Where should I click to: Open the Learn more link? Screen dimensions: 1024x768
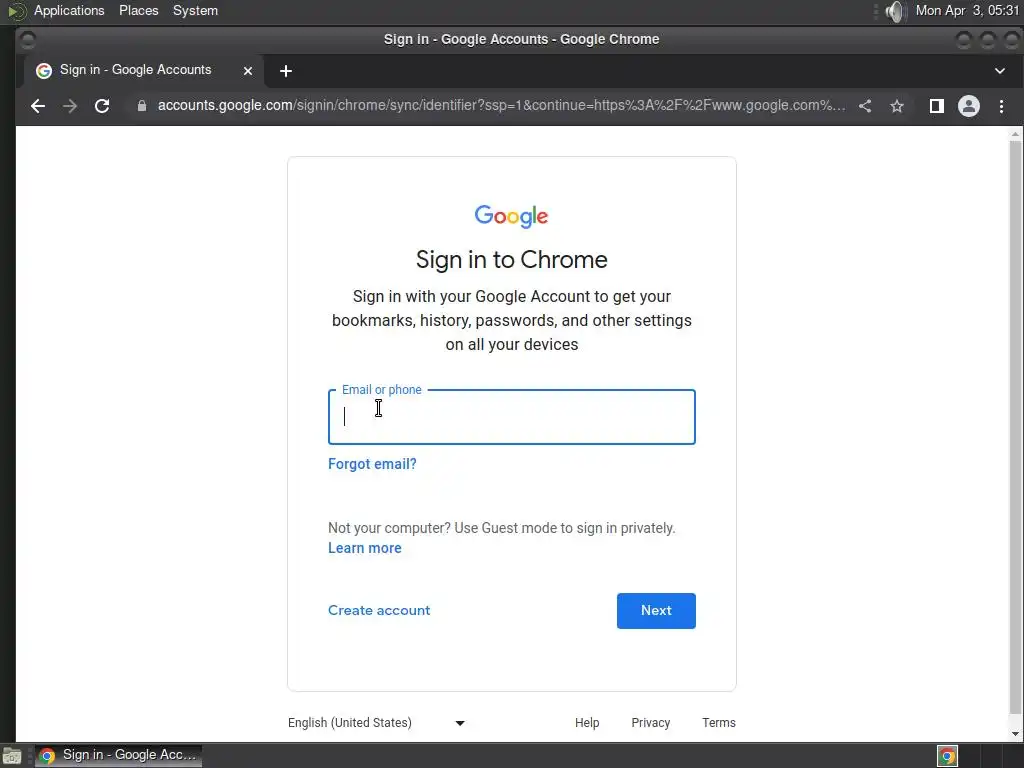364,548
